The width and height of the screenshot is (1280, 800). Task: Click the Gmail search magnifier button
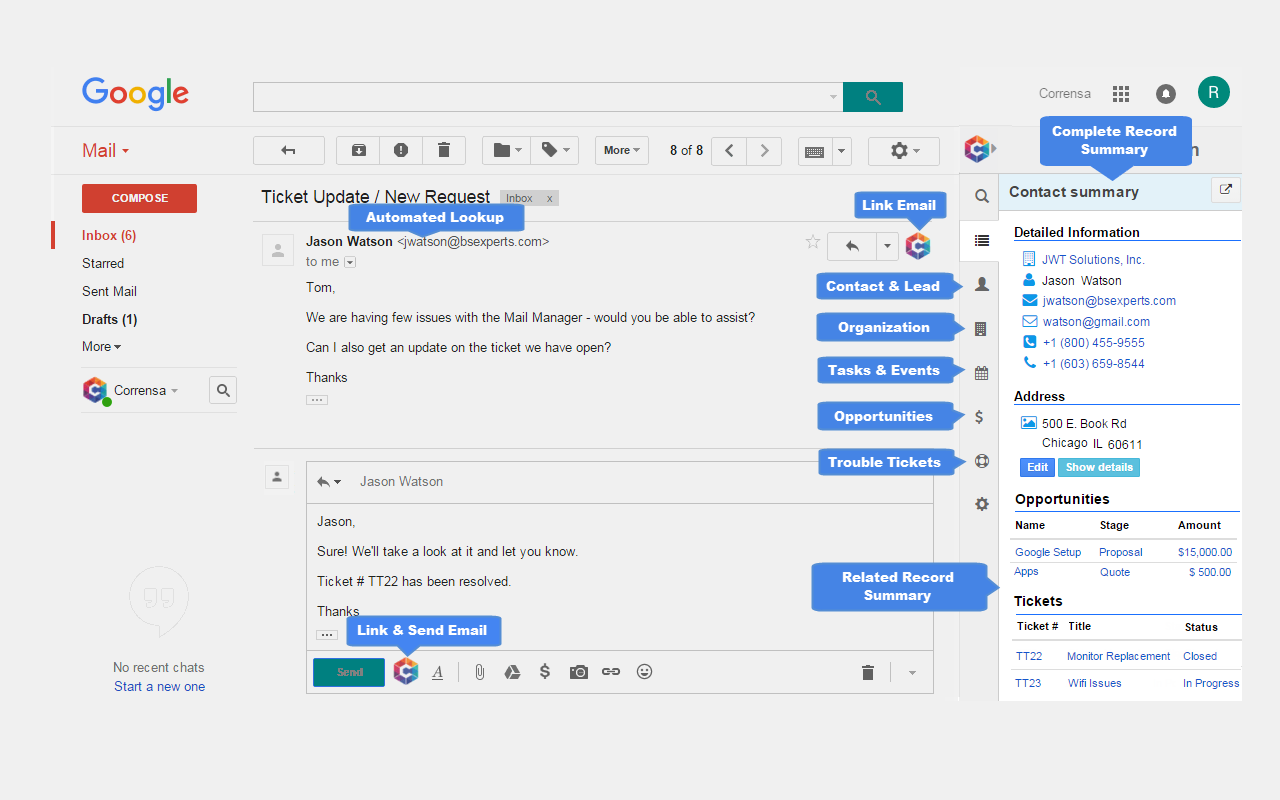(873, 97)
